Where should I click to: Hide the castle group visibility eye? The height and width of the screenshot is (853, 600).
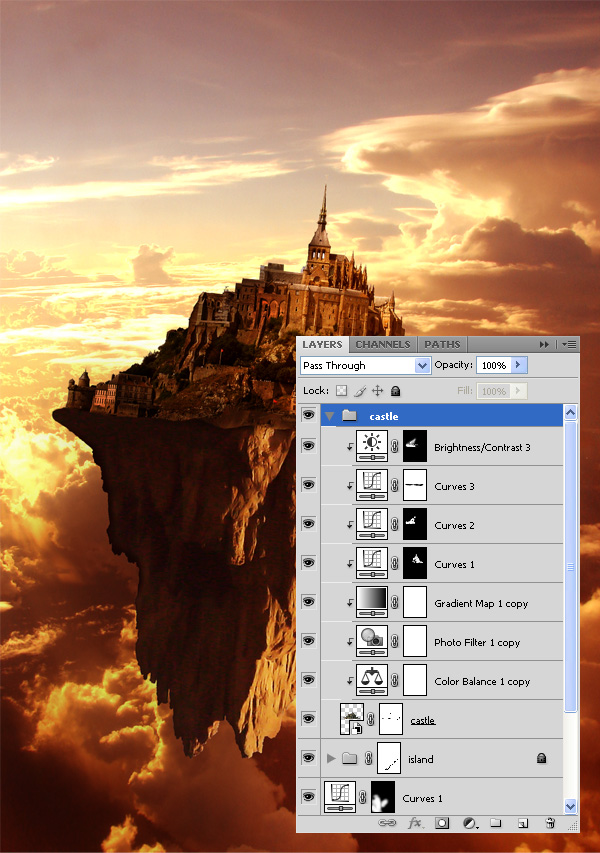(308, 415)
